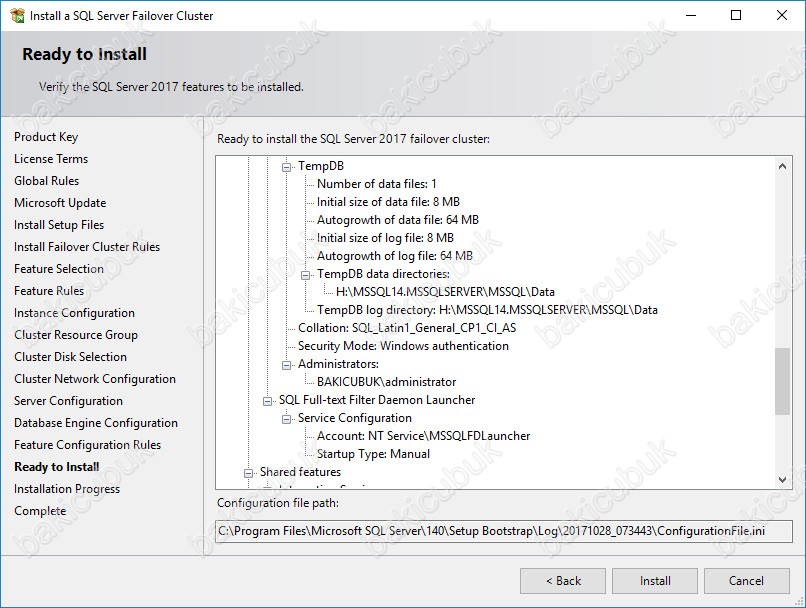Image resolution: width=806 pixels, height=608 pixels.
Task: Select the Complete step
Action: point(40,511)
